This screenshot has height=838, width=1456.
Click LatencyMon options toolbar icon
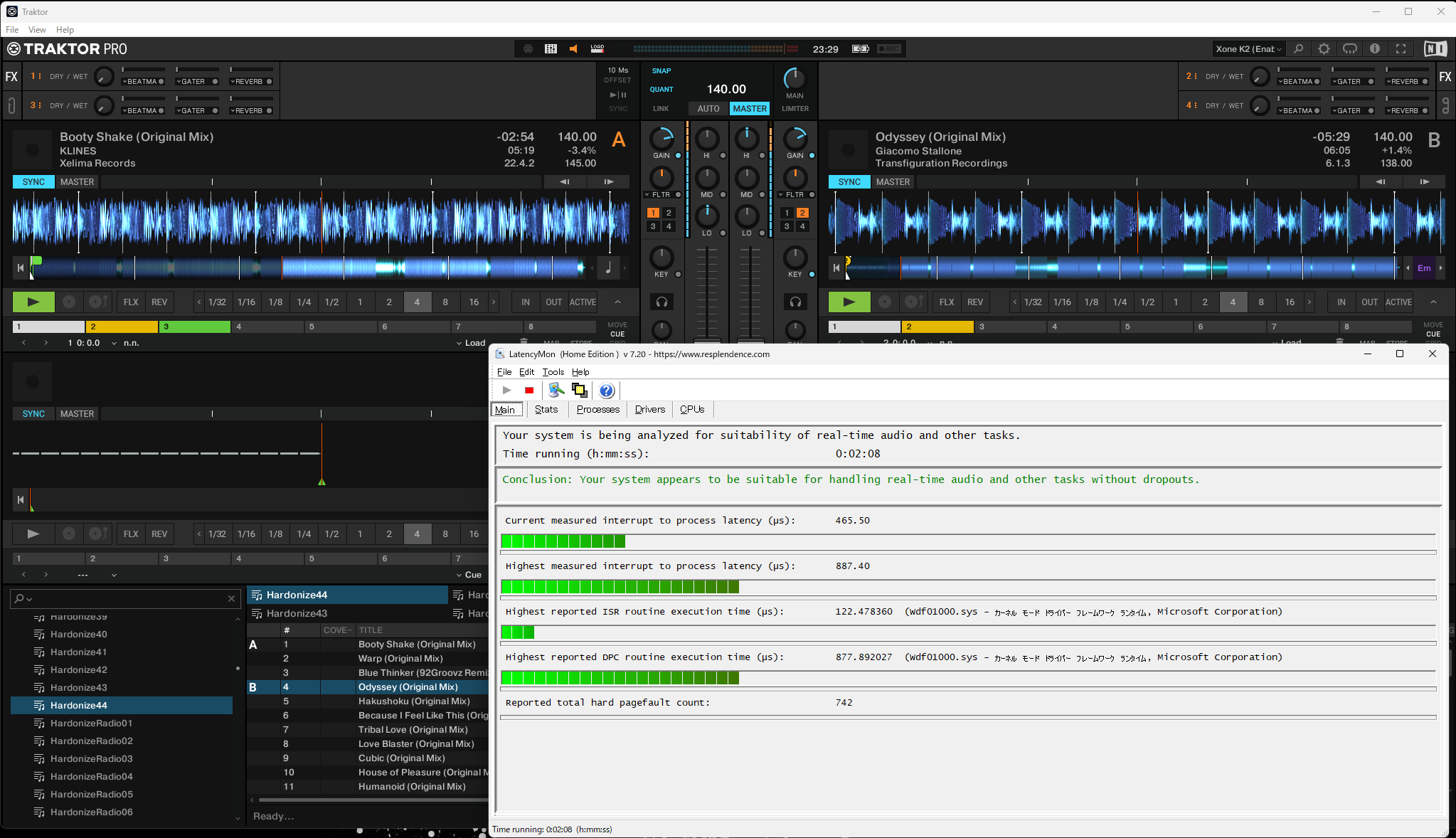557,390
